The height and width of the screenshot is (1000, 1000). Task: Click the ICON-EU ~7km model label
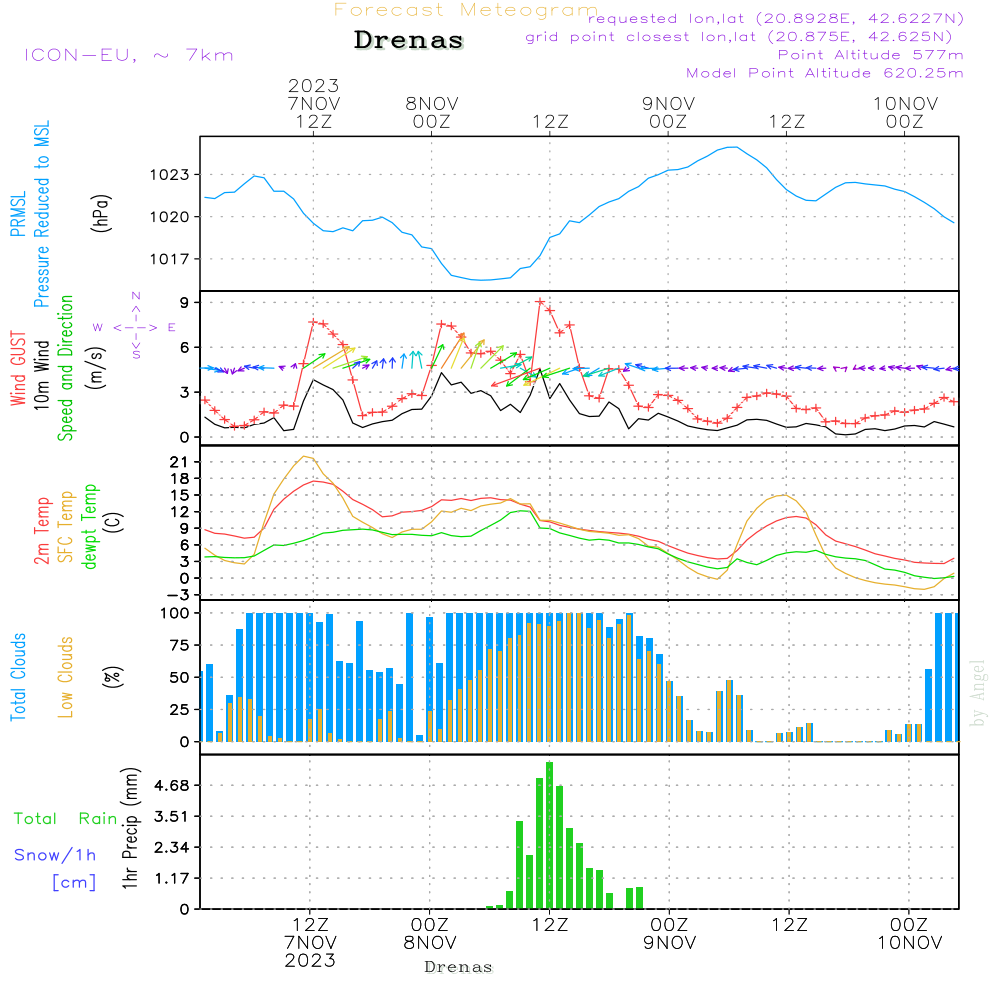click(x=128, y=55)
